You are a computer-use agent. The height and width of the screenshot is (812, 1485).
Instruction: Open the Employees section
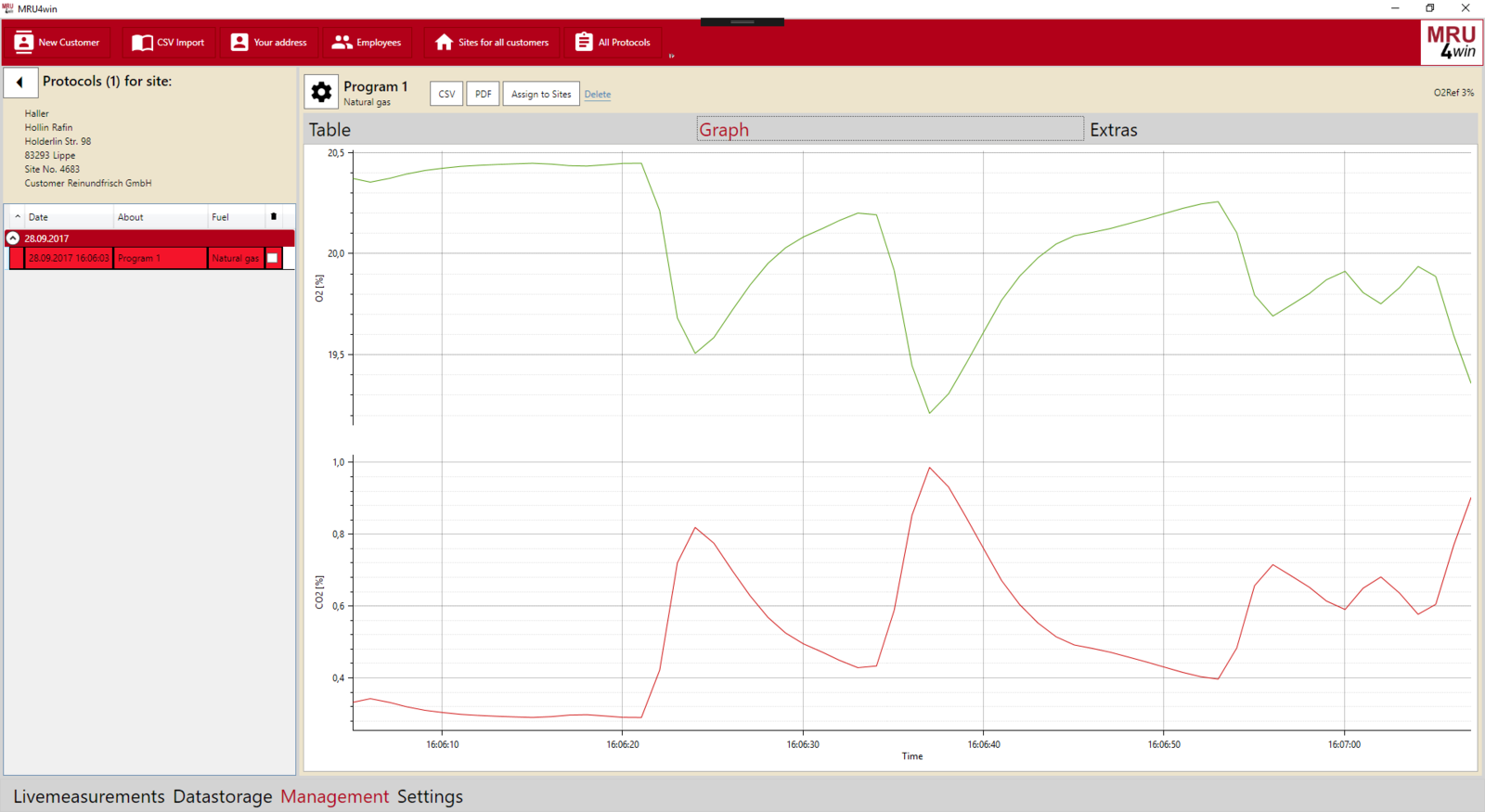pyautogui.click(x=367, y=43)
